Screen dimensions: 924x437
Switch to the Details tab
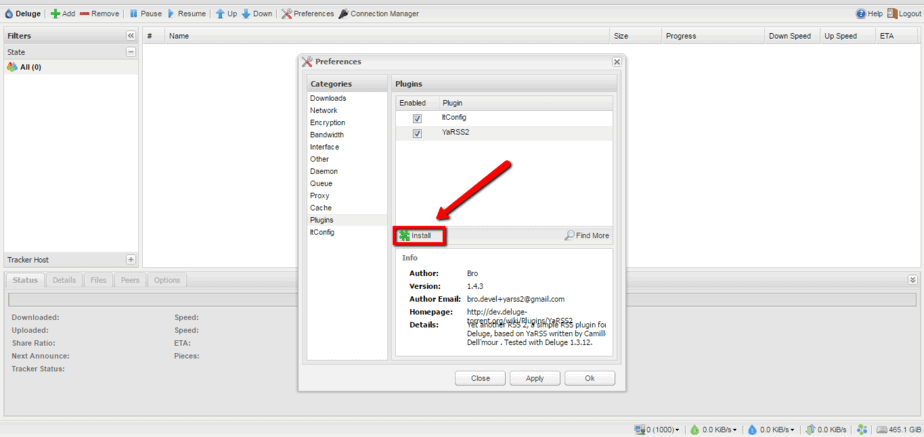64,280
